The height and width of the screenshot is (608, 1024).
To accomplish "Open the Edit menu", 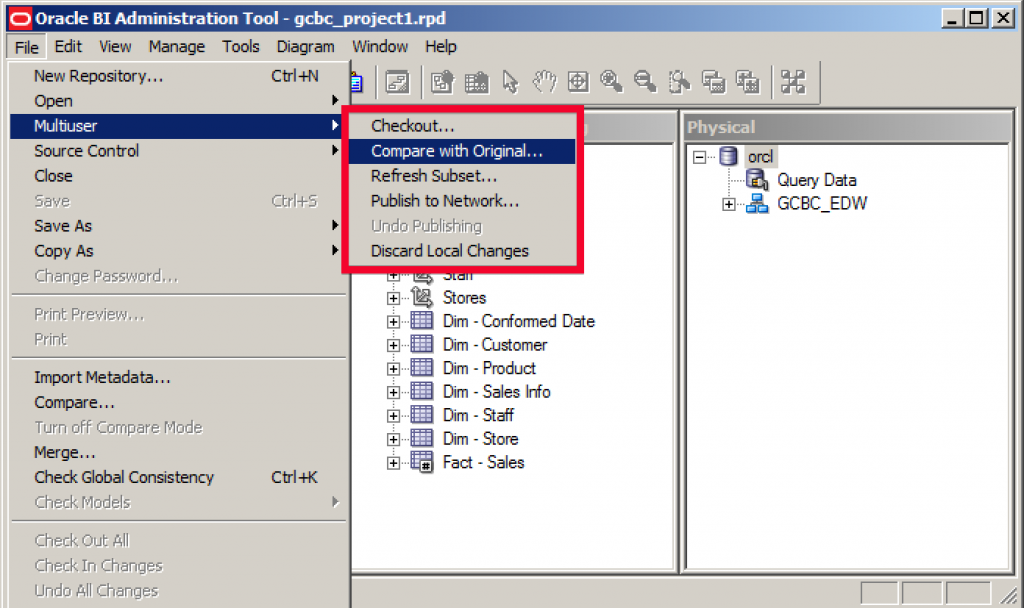I will [x=68, y=47].
